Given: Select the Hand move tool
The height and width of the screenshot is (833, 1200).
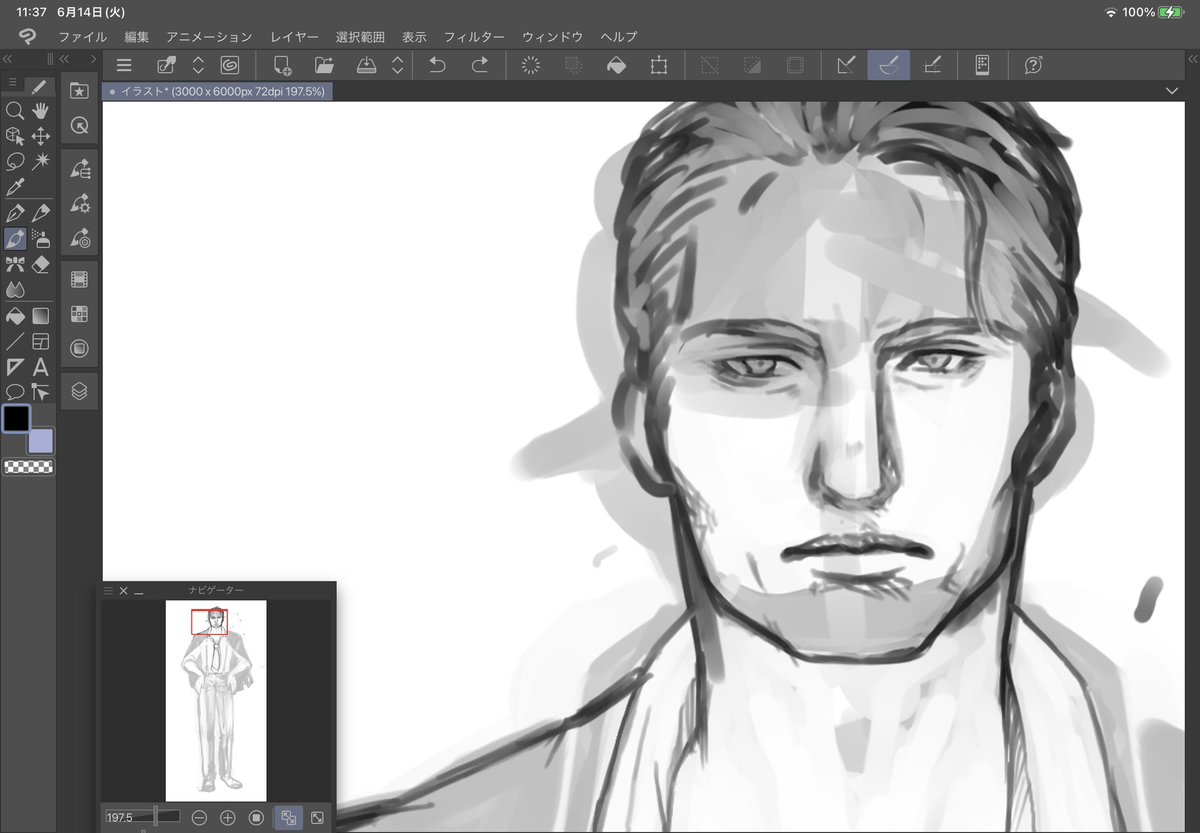Looking at the screenshot, I should [x=41, y=111].
